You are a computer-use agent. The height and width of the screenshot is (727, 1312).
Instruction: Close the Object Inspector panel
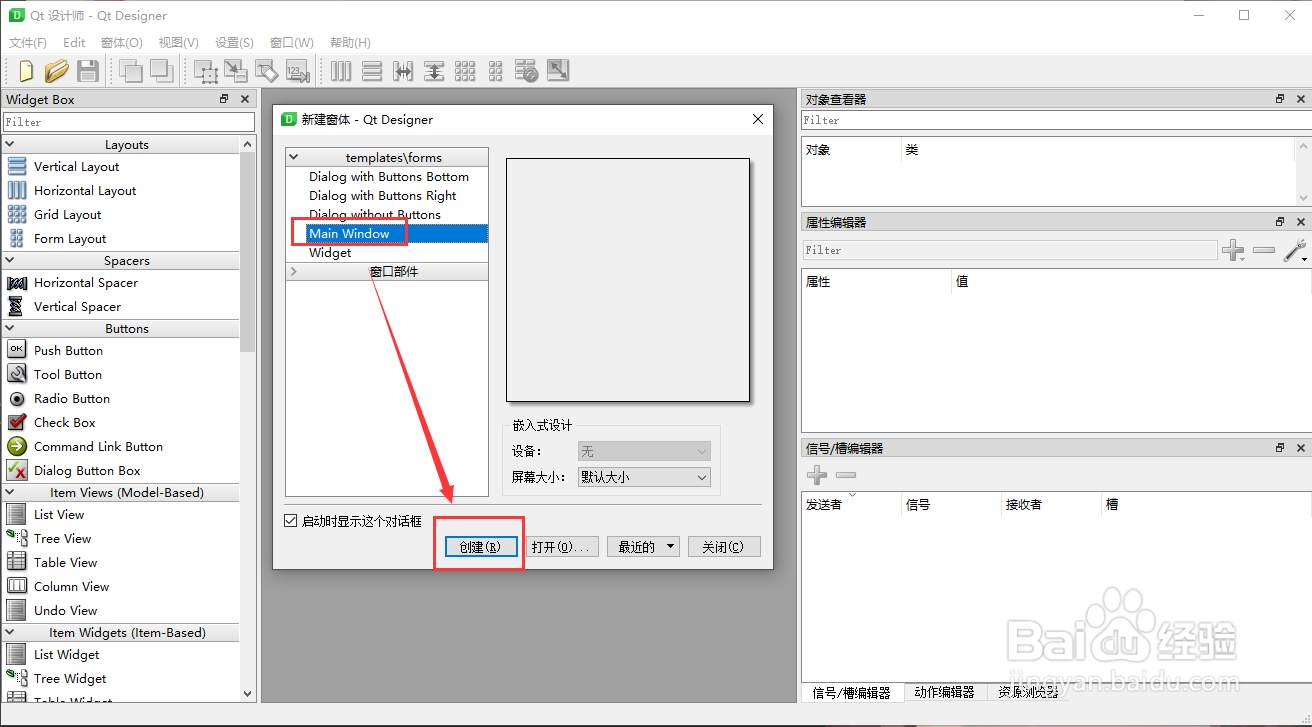pos(1300,99)
